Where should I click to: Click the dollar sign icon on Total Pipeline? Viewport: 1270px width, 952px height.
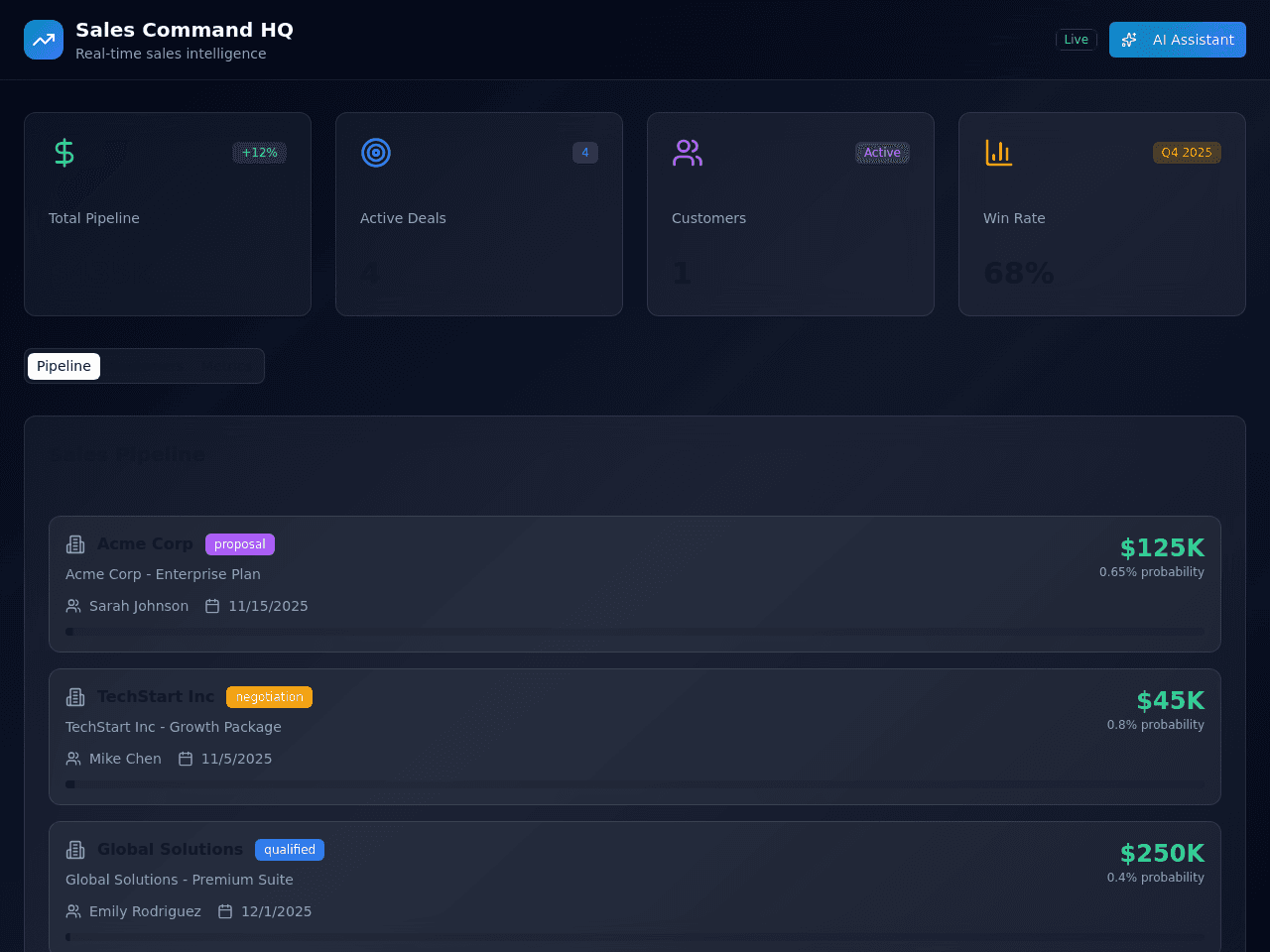pyautogui.click(x=64, y=153)
